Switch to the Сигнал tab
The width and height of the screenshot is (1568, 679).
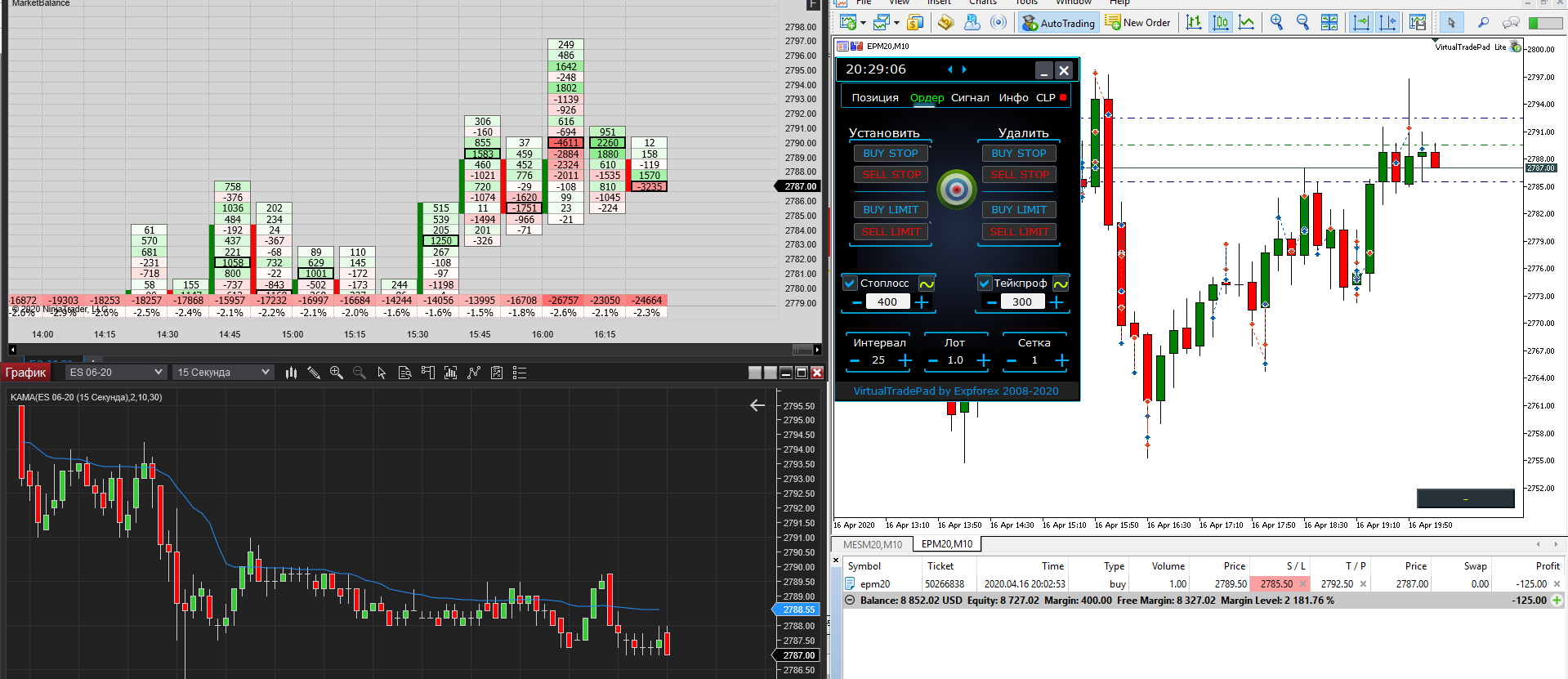tap(970, 98)
